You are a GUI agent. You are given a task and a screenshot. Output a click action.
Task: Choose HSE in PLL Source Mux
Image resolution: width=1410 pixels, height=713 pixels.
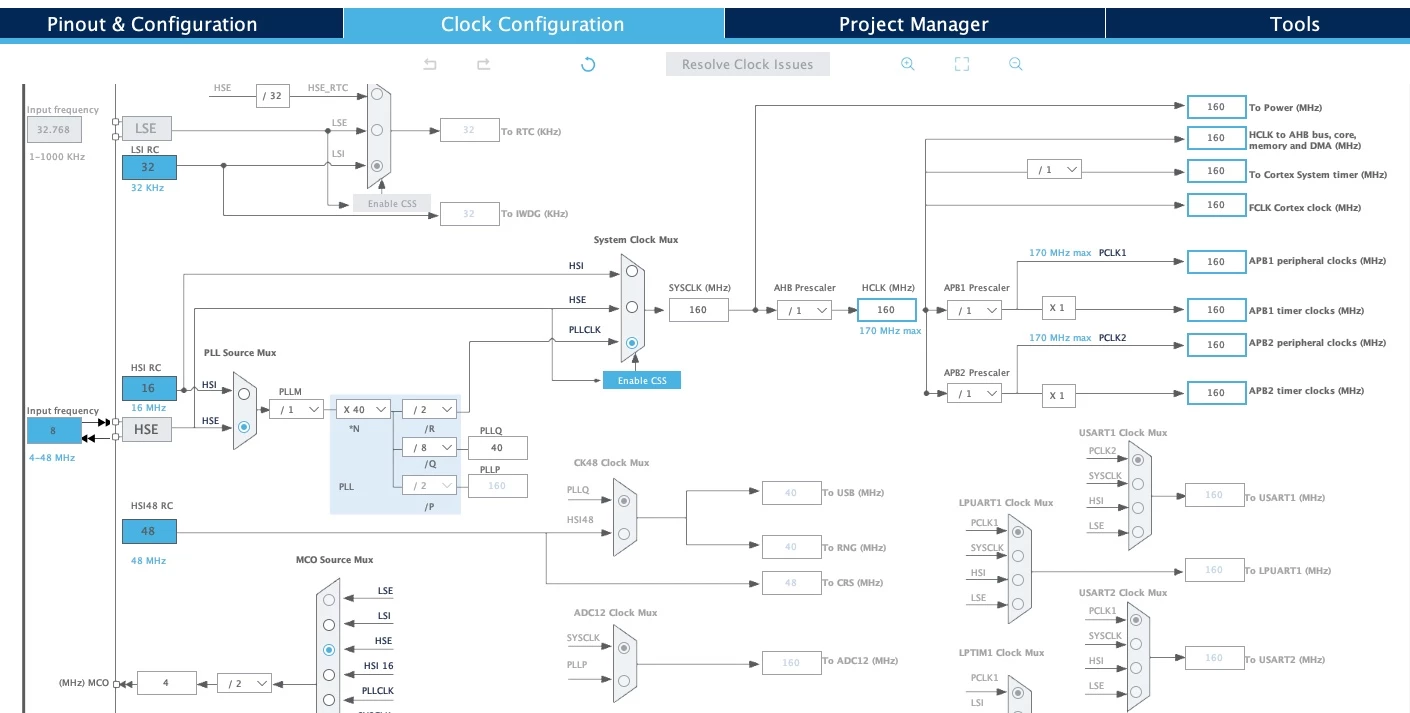coord(244,427)
